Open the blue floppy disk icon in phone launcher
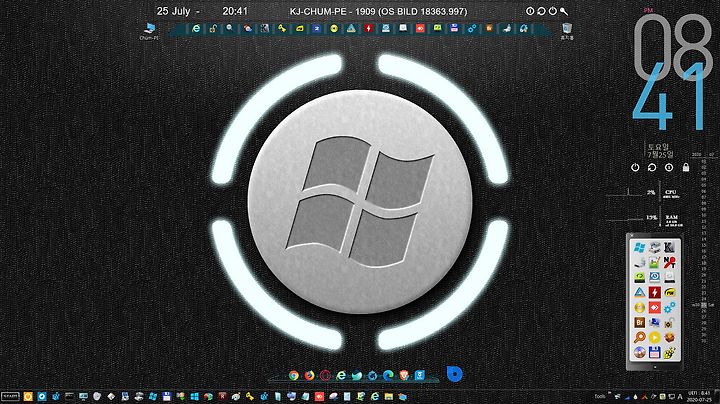720x404 pixels. 655,353
